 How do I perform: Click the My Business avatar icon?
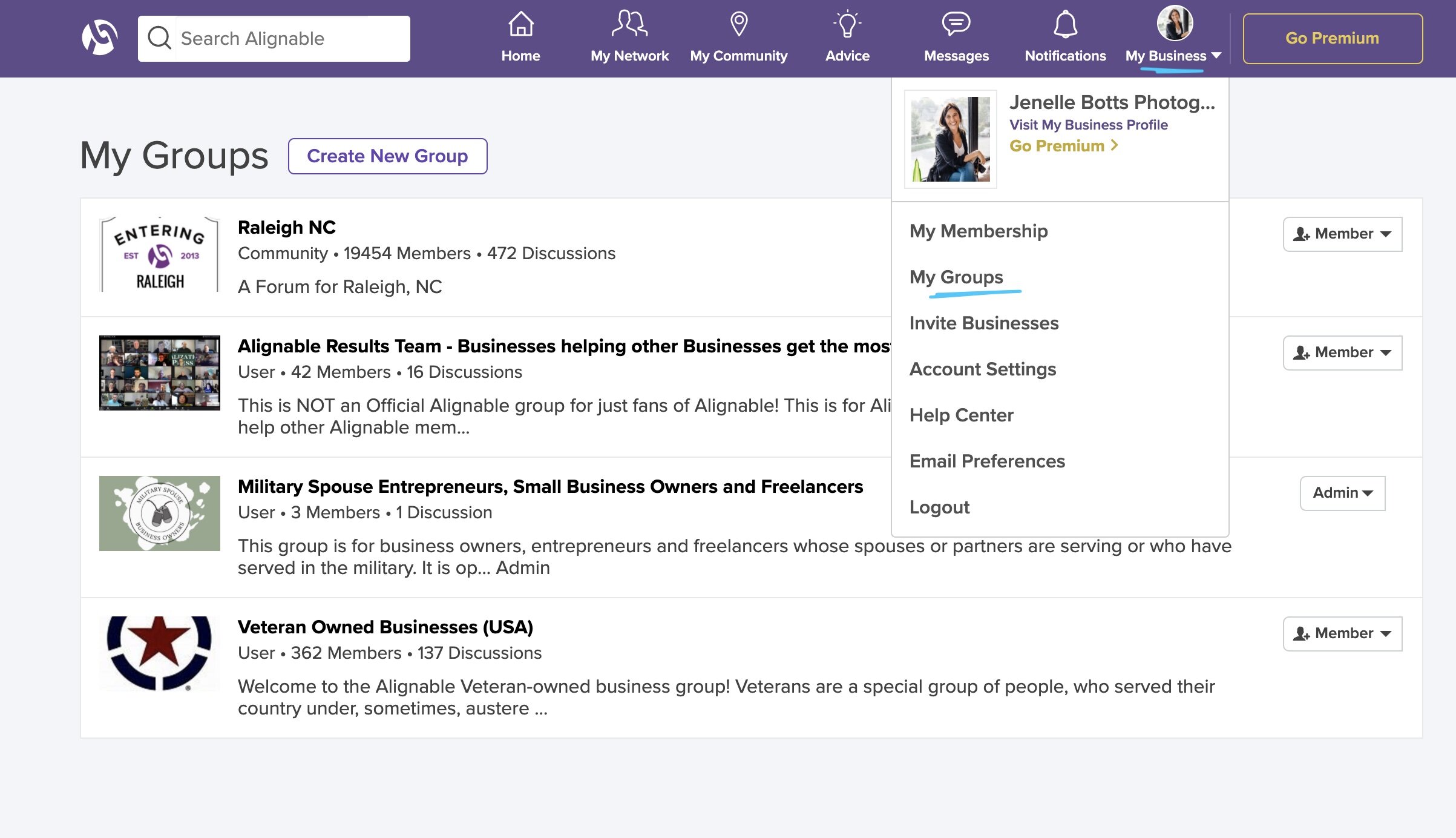pos(1175,23)
